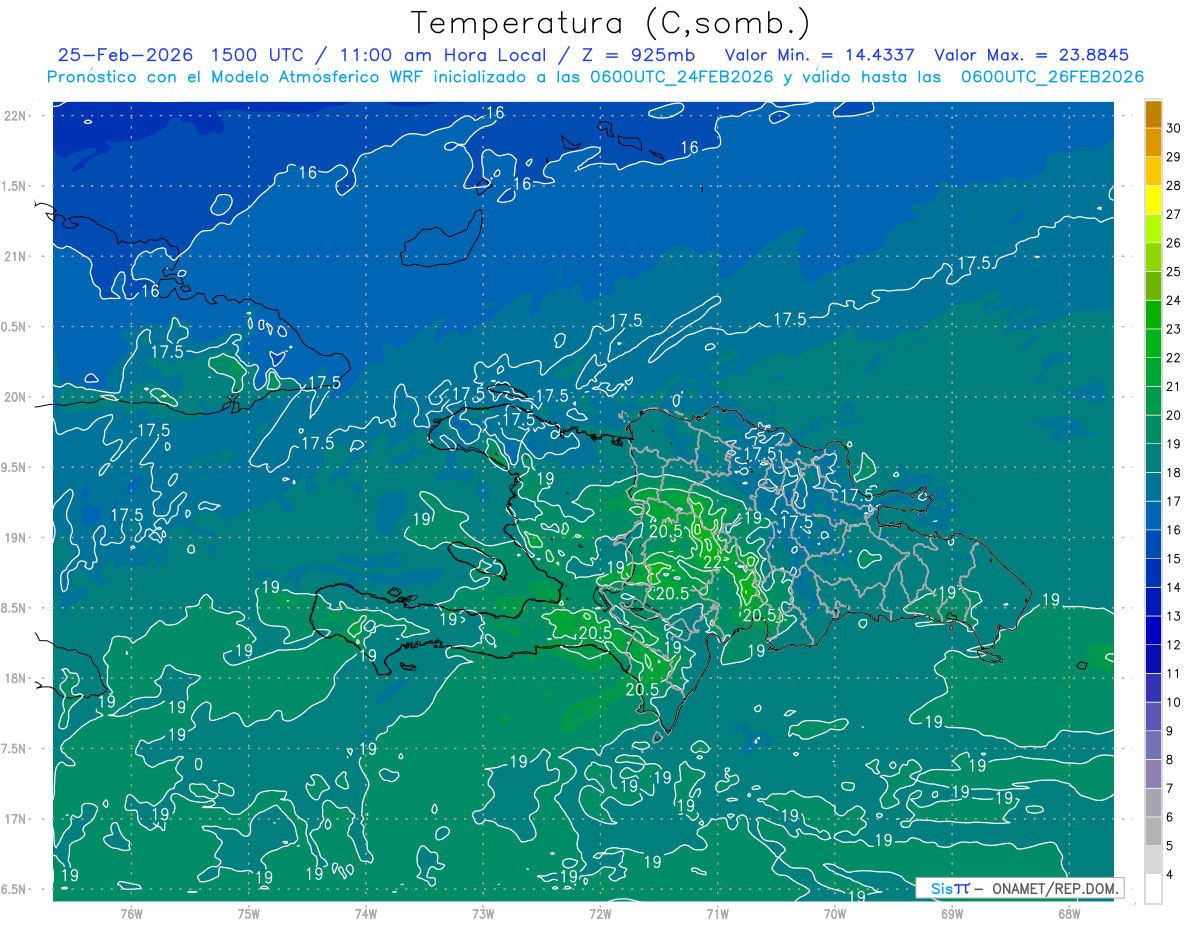
Task: Click the '73W' longitude axis label
Action: pos(483,913)
